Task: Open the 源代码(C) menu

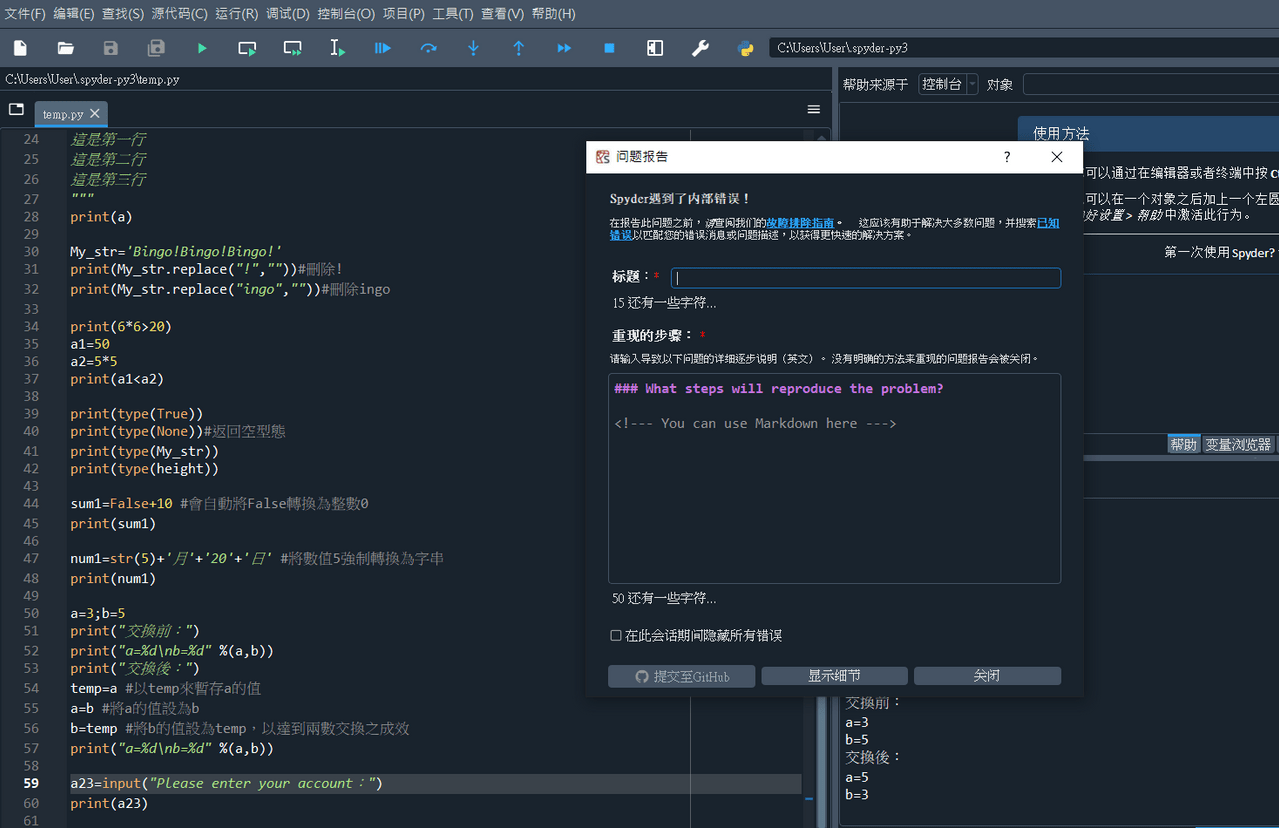Action: tap(180, 14)
